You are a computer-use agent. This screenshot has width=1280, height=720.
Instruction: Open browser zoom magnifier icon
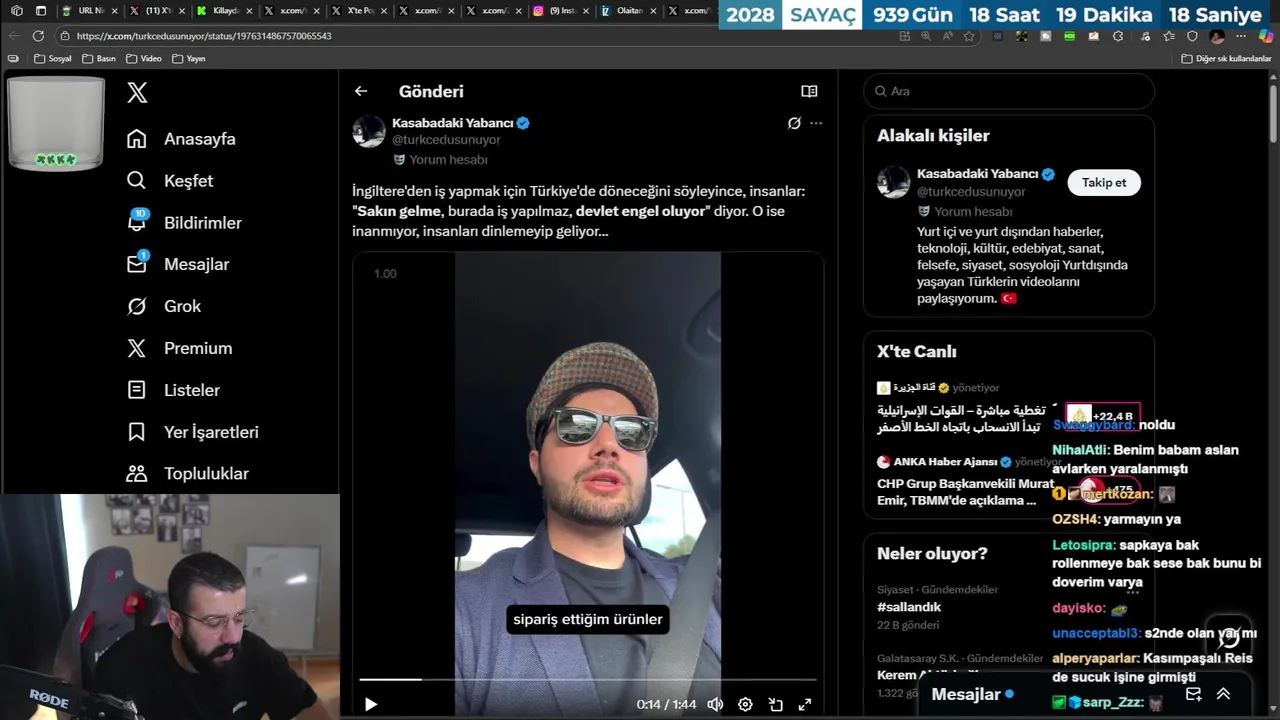(925, 36)
